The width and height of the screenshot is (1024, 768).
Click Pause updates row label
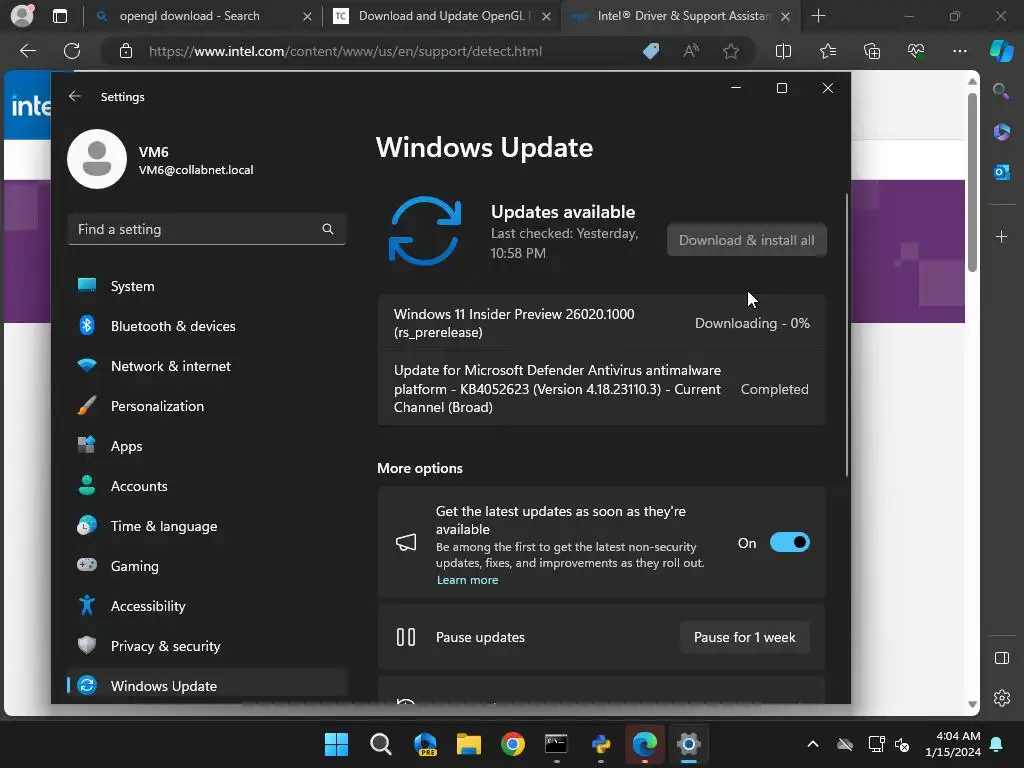[480, 637]
